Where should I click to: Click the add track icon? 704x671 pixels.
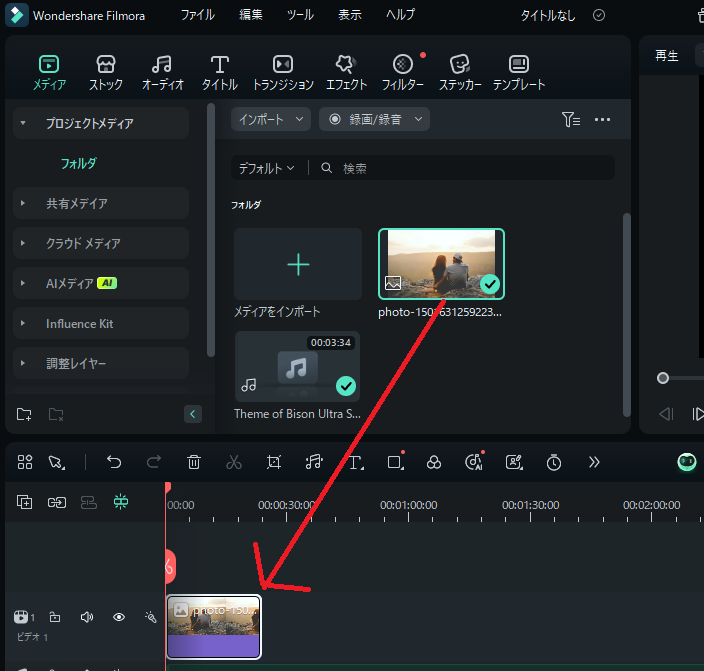(24, 502)
